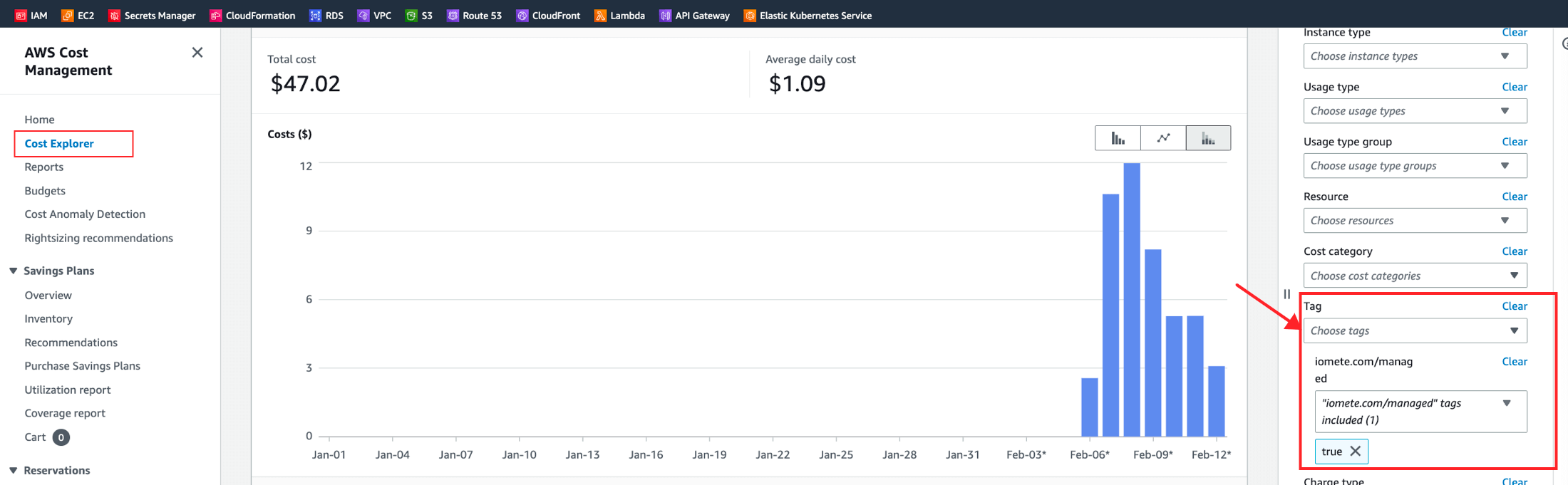Open the Choose usage types dropdown
The height and width of the screenshot is (485, 1568).
1415,111
